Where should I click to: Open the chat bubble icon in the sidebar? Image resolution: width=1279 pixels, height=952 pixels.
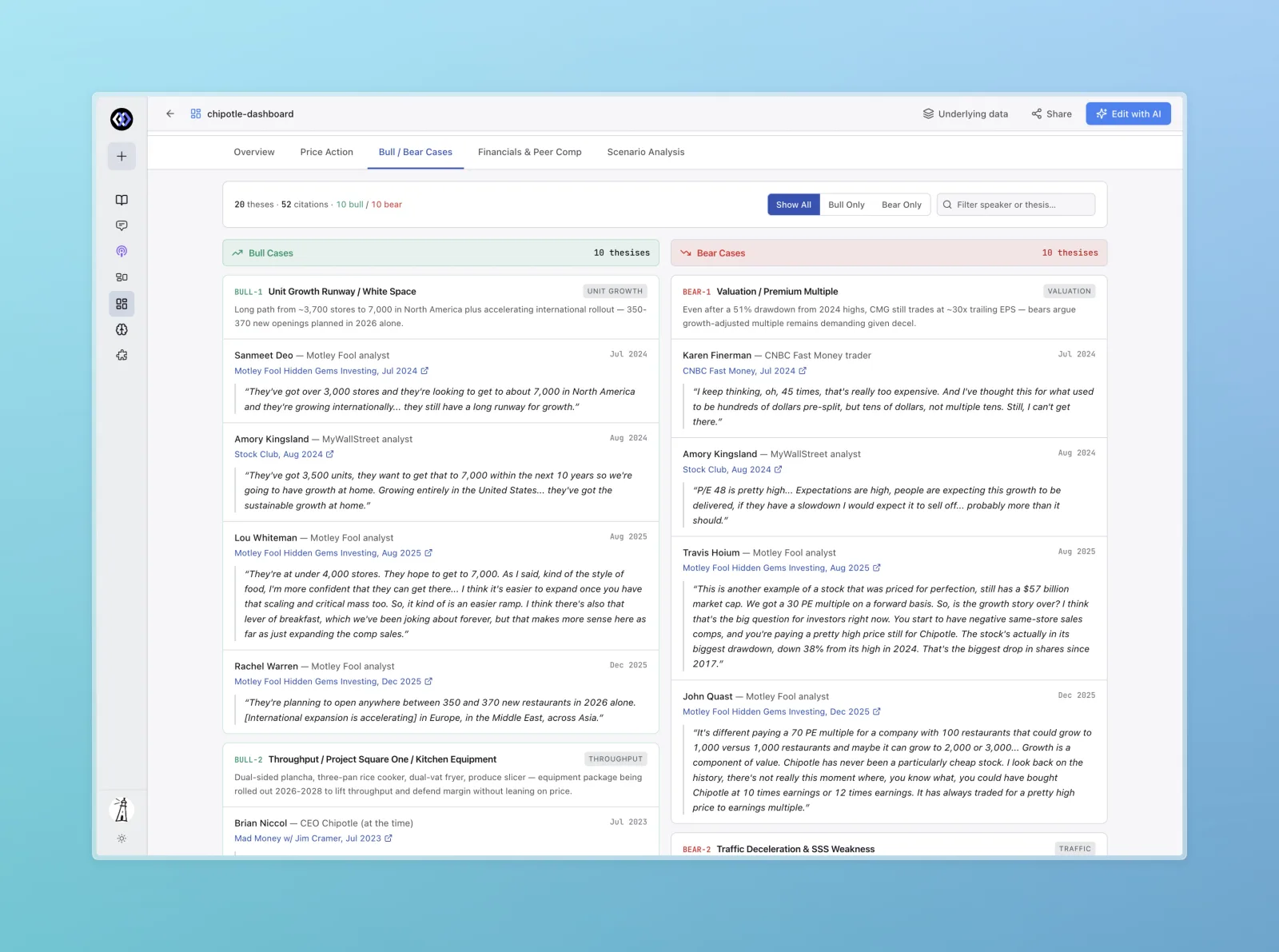click(x=122, y=225)
